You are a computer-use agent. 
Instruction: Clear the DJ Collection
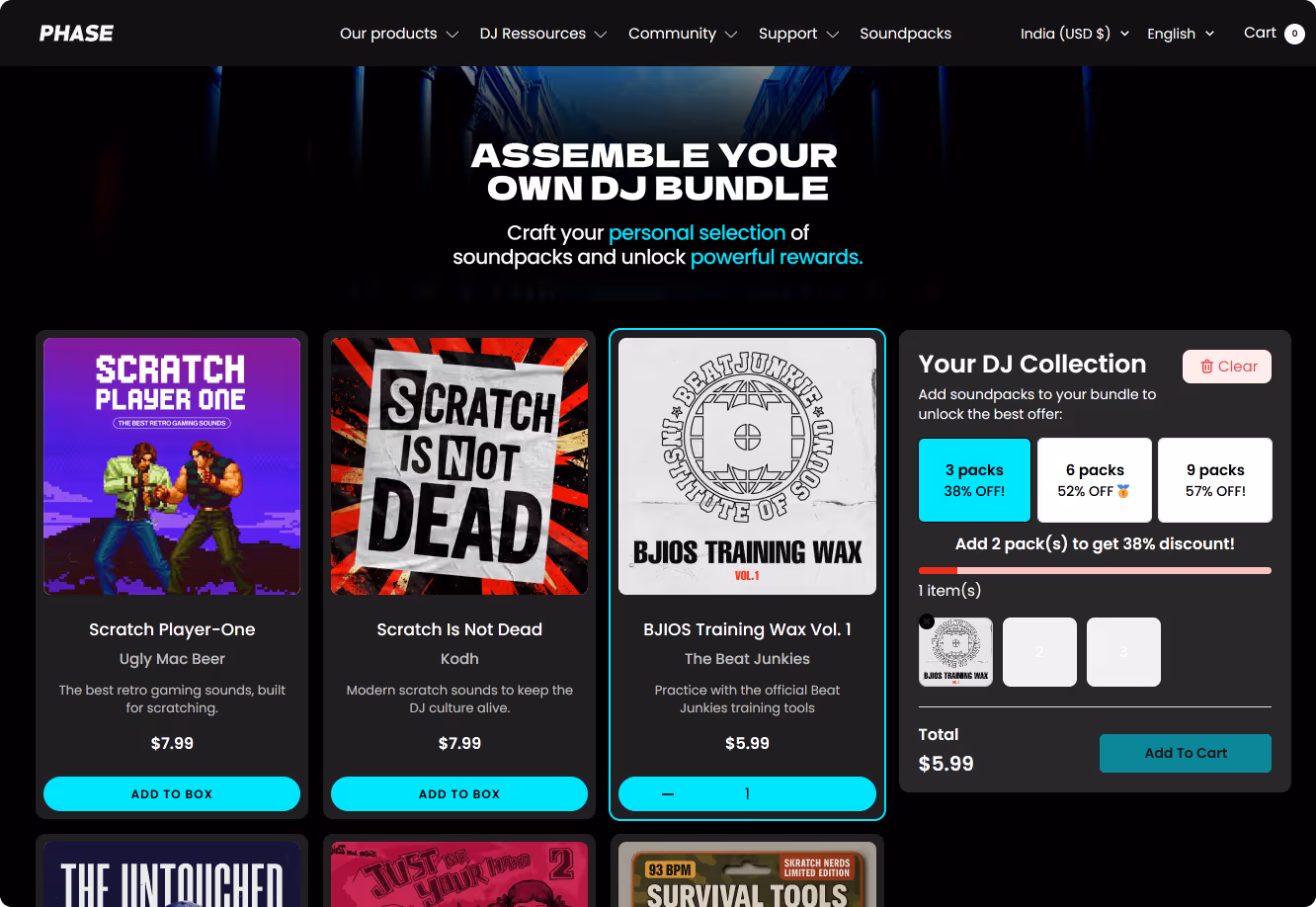pyautogui.click(x=1227, y=367)
